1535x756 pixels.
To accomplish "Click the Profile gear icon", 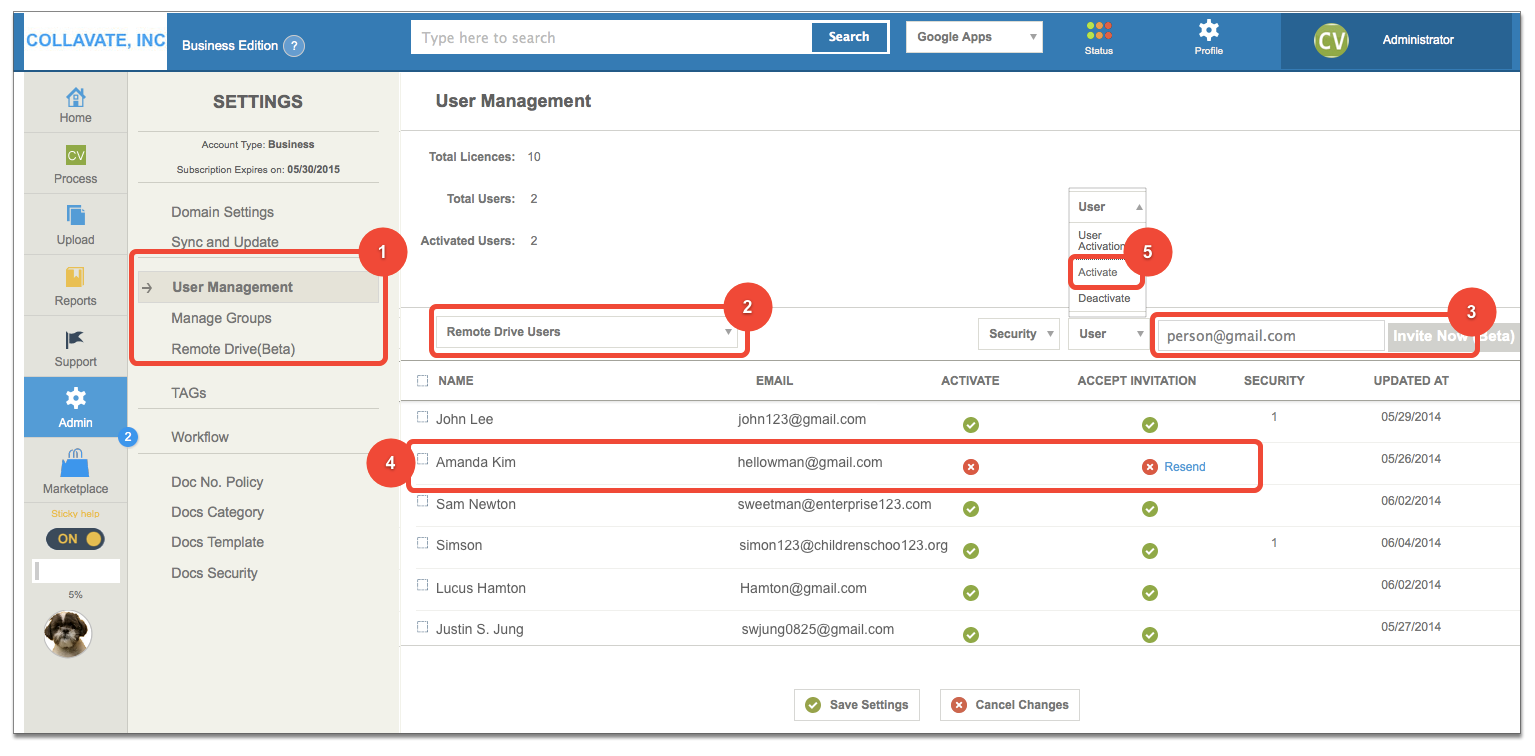I will (1208, 30).
